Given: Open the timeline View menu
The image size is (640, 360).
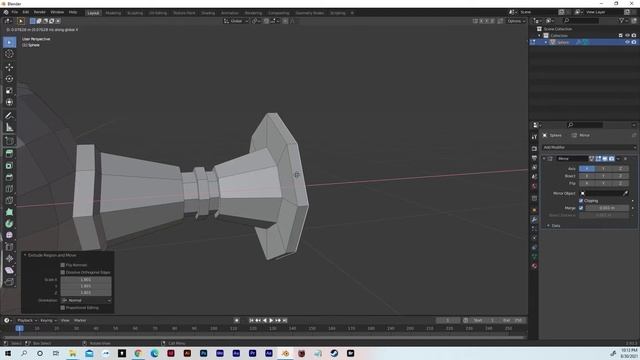Looking at the screenshot, I should [x=65, y=320].
